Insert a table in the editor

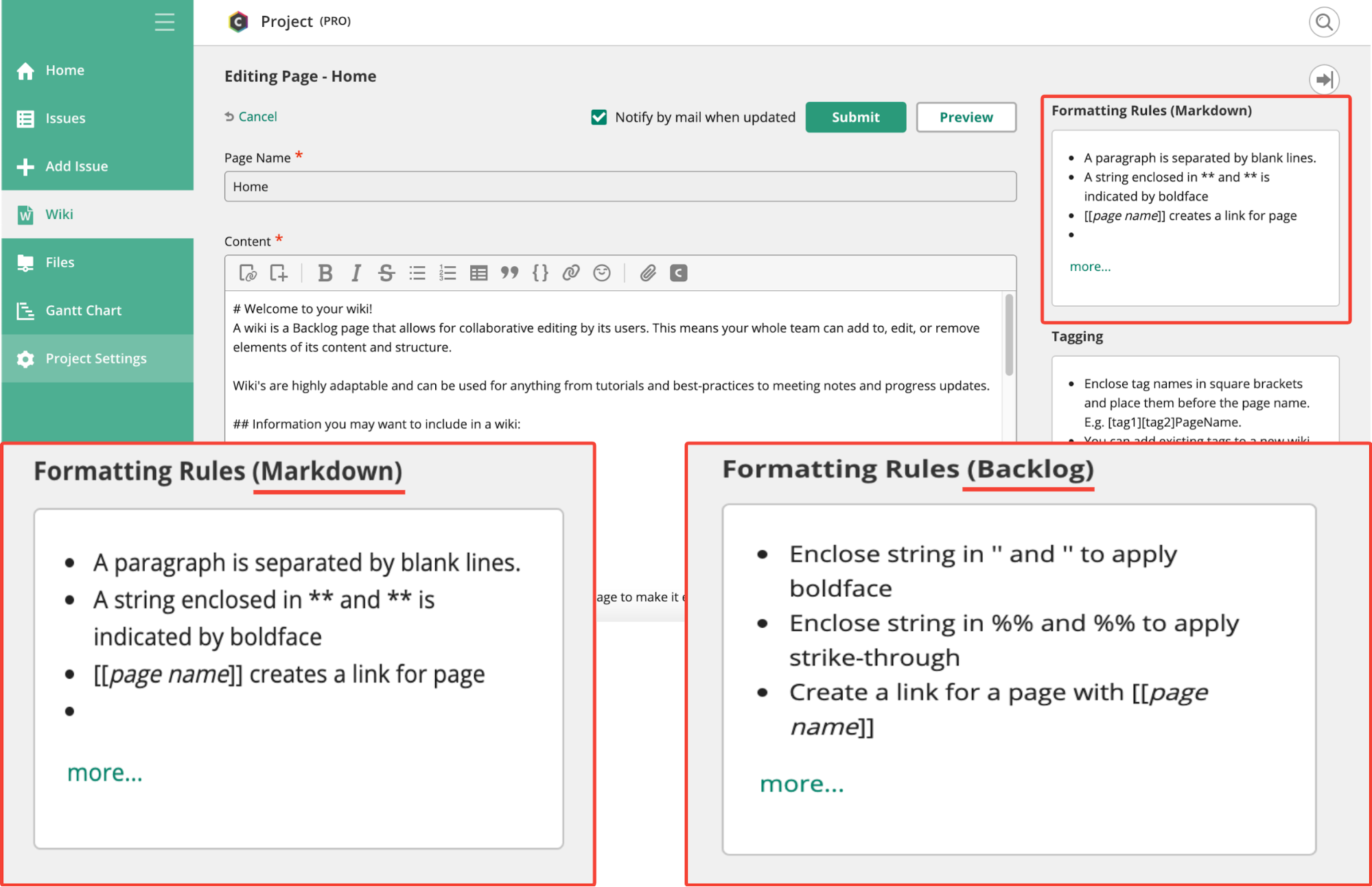click(478, 273)
